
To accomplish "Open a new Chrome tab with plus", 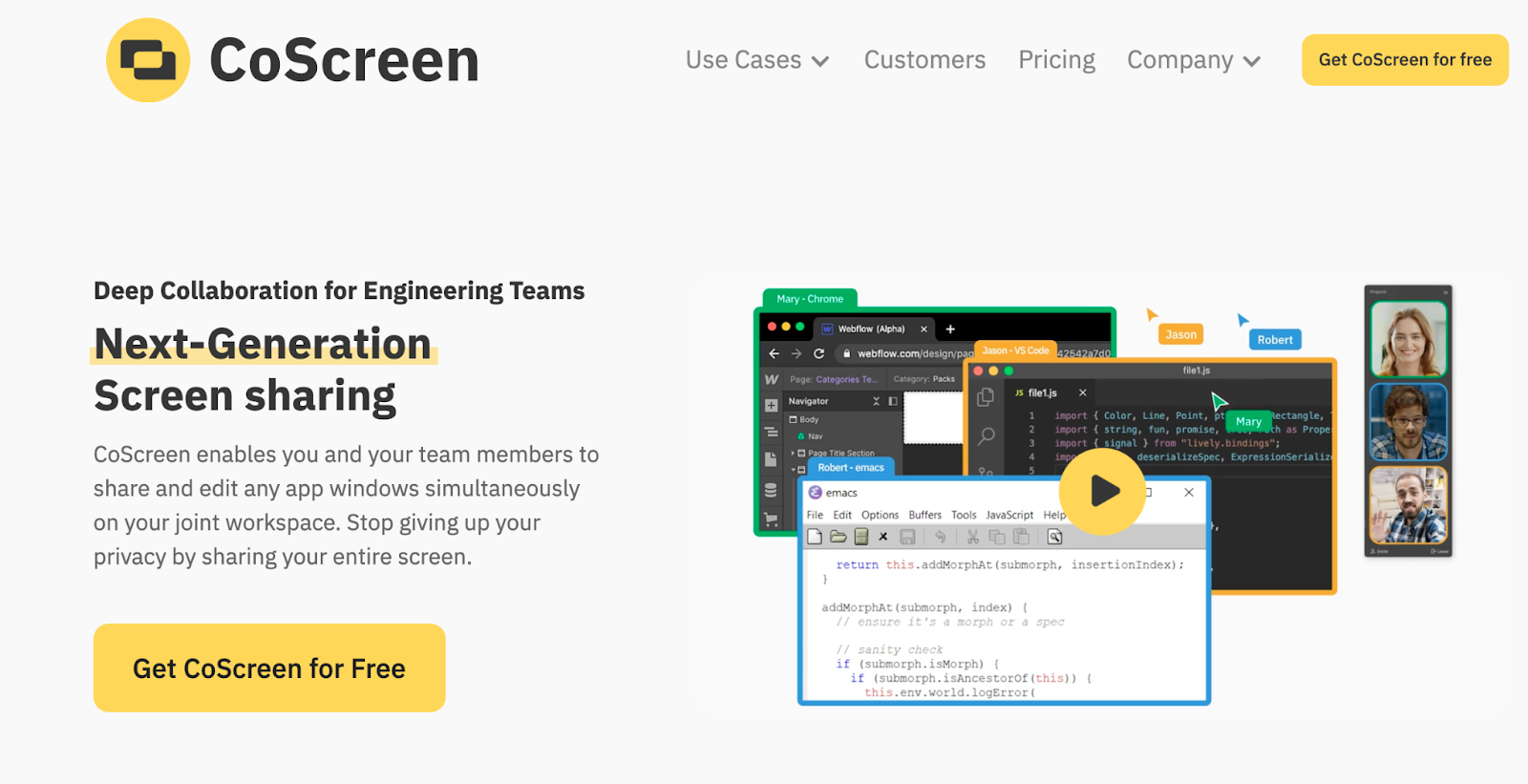I will pos(950,328).
